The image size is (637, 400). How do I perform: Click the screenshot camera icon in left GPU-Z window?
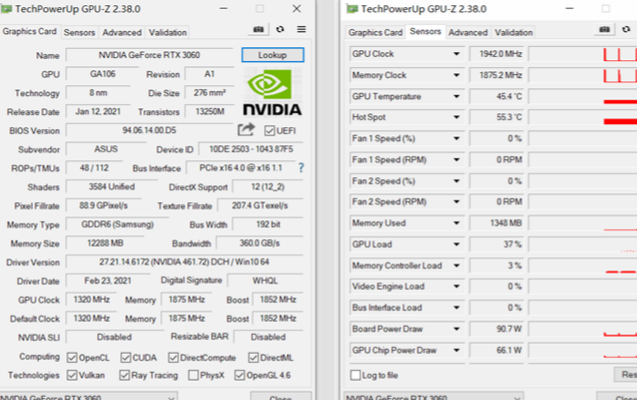(x=258, y=29)
